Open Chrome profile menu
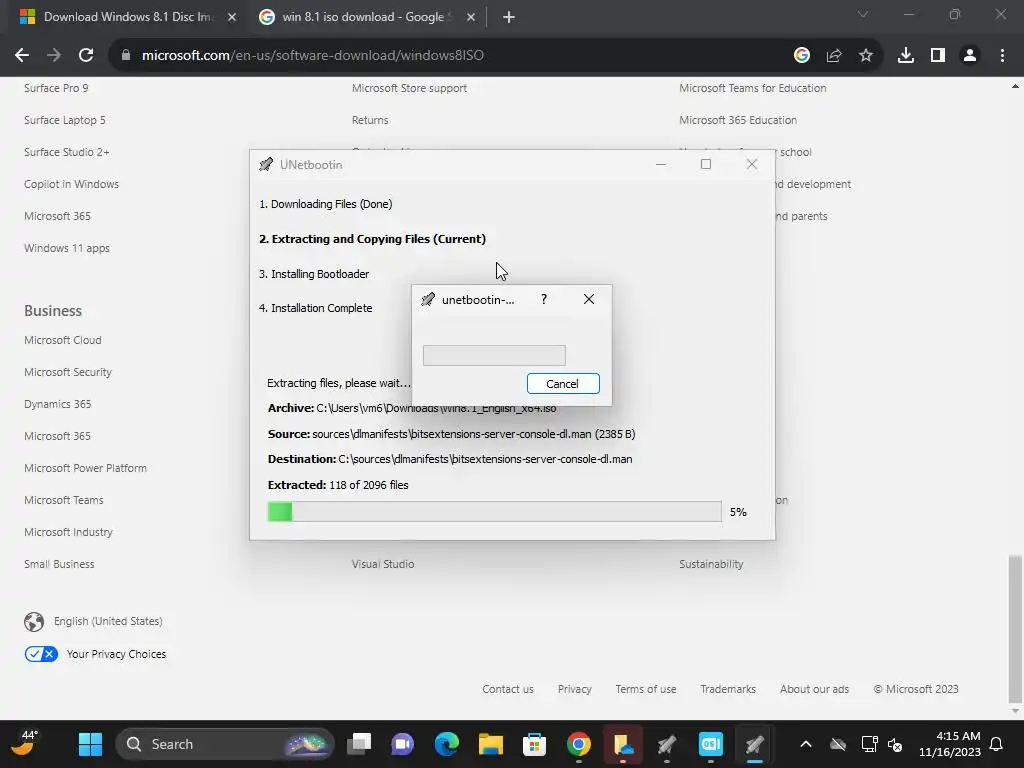1024x768 pixels. (x=970, y=56)
